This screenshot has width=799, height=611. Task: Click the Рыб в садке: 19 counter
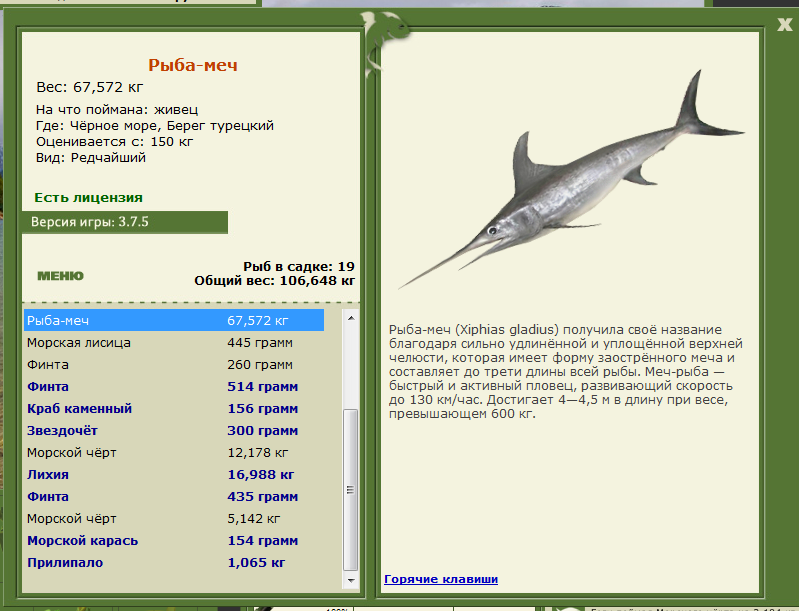[x=299, y=267]
